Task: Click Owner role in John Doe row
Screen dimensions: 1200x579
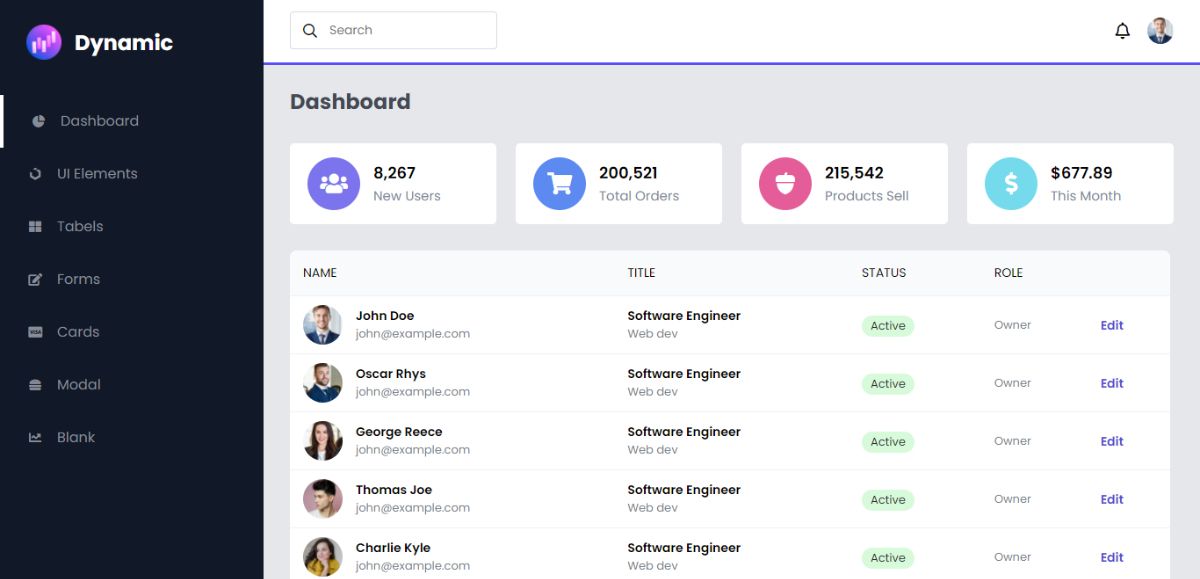Action: [1012, 325]
